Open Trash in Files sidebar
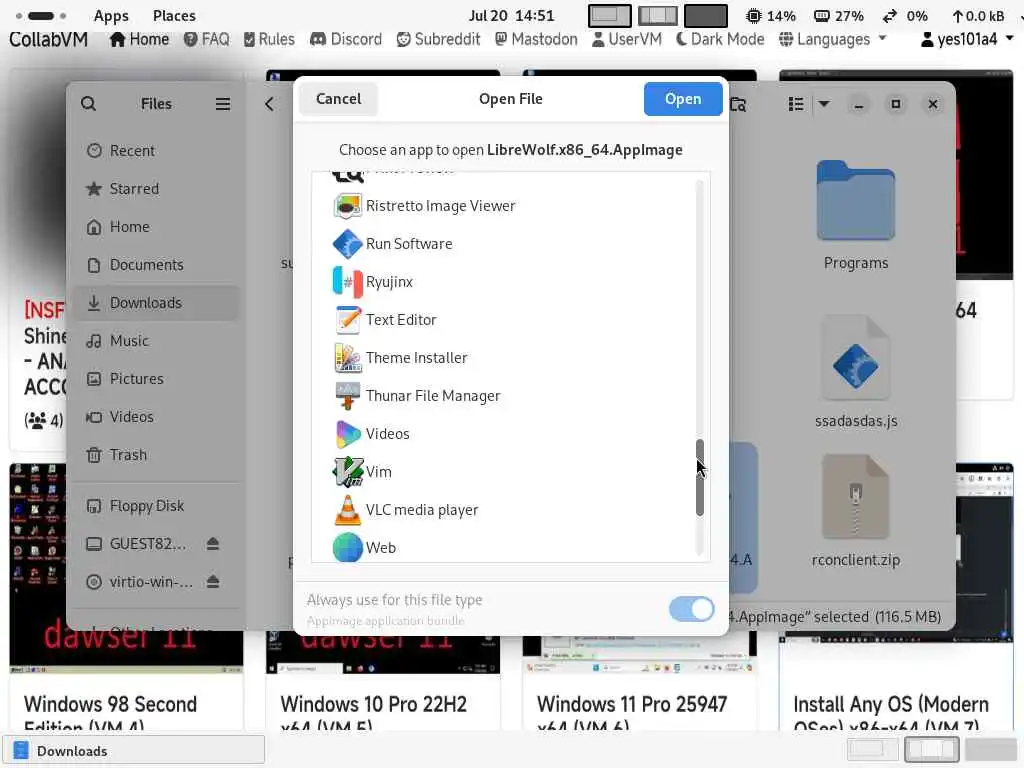Image resolution: width=1024 pixels, height=768 pixels. click(155, 454)
